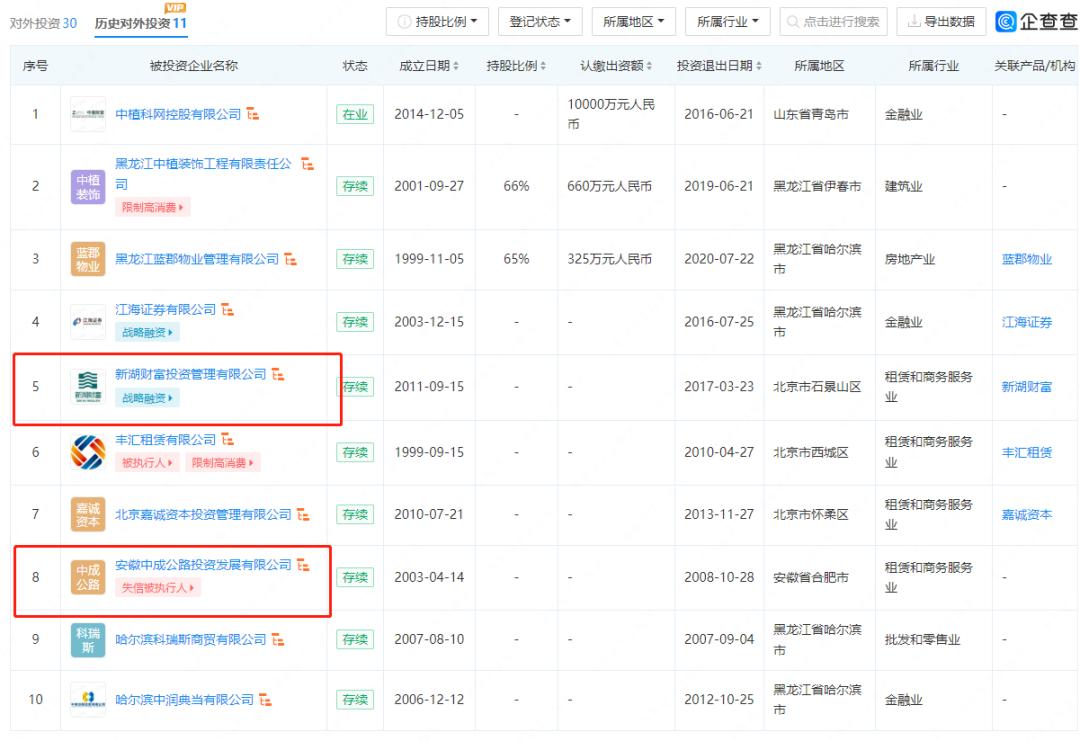Click the 中成公路 company logo

click(88, 577)
